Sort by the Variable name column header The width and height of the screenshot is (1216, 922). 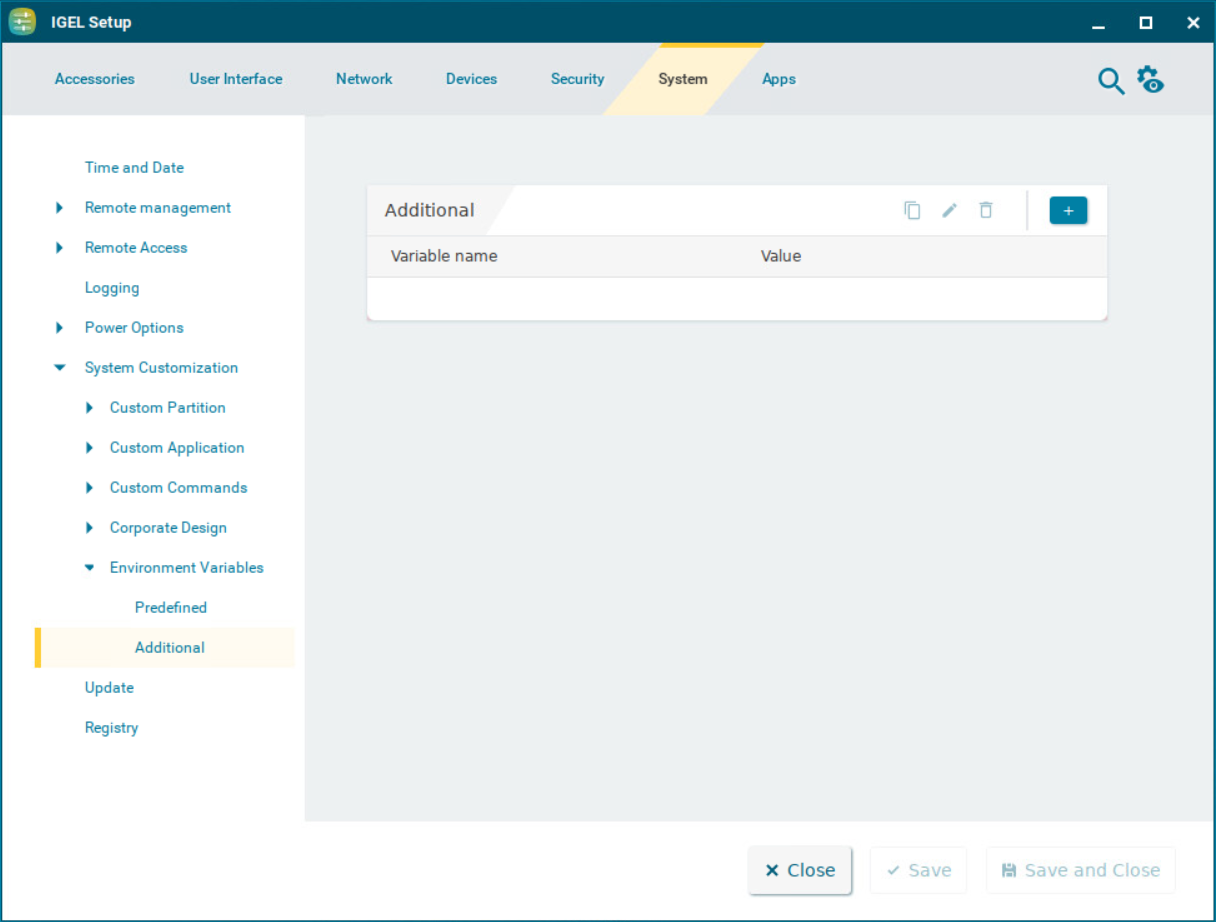444,256
